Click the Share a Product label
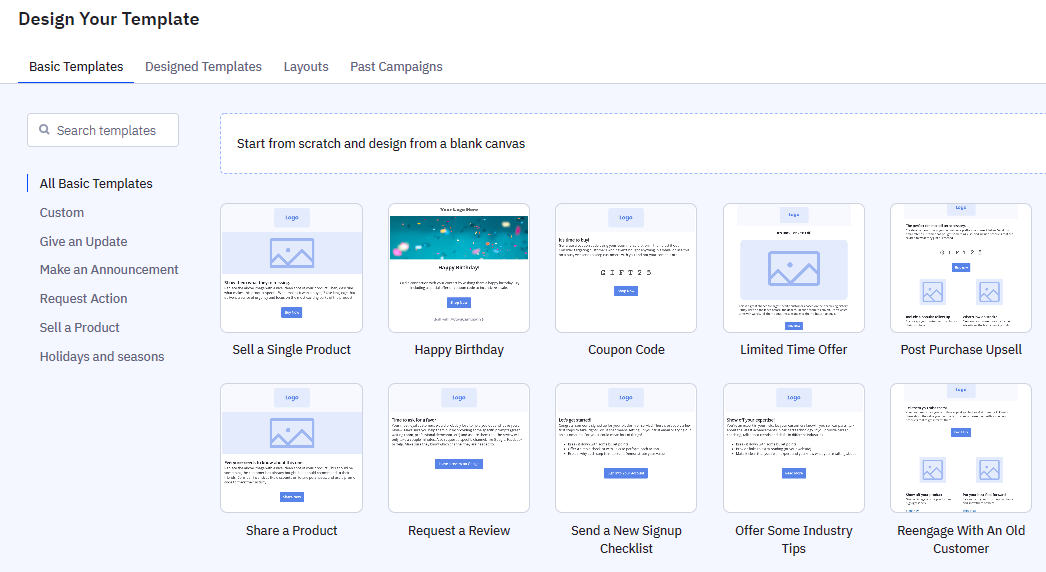The width and height of the screenshot is (1046, 572). 292,531
